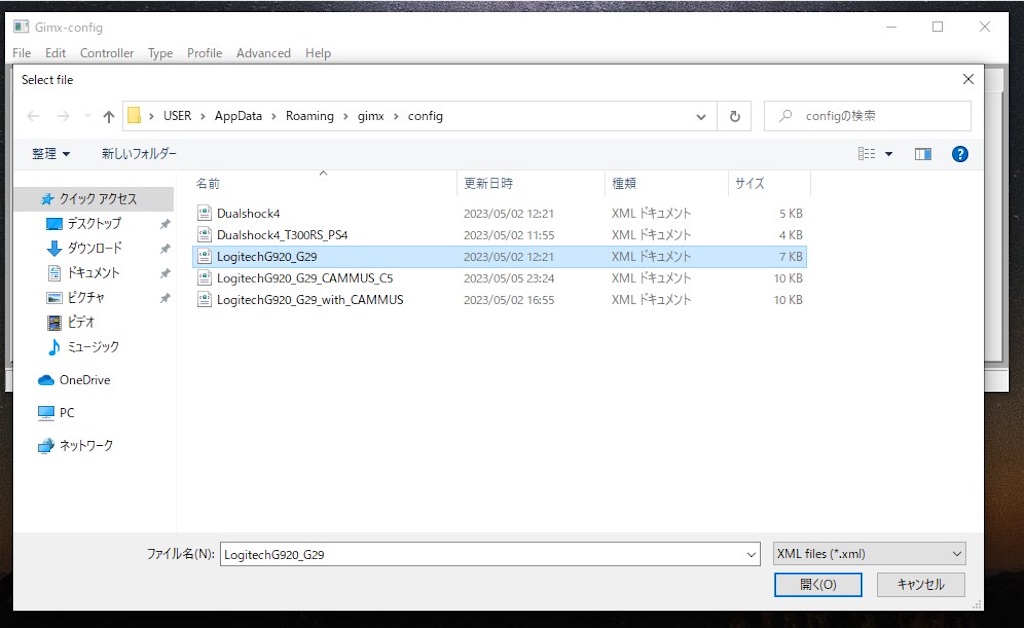Open デスクトップ in navigation pane
Screen dimensions: 1024x628
click(94, 223)
